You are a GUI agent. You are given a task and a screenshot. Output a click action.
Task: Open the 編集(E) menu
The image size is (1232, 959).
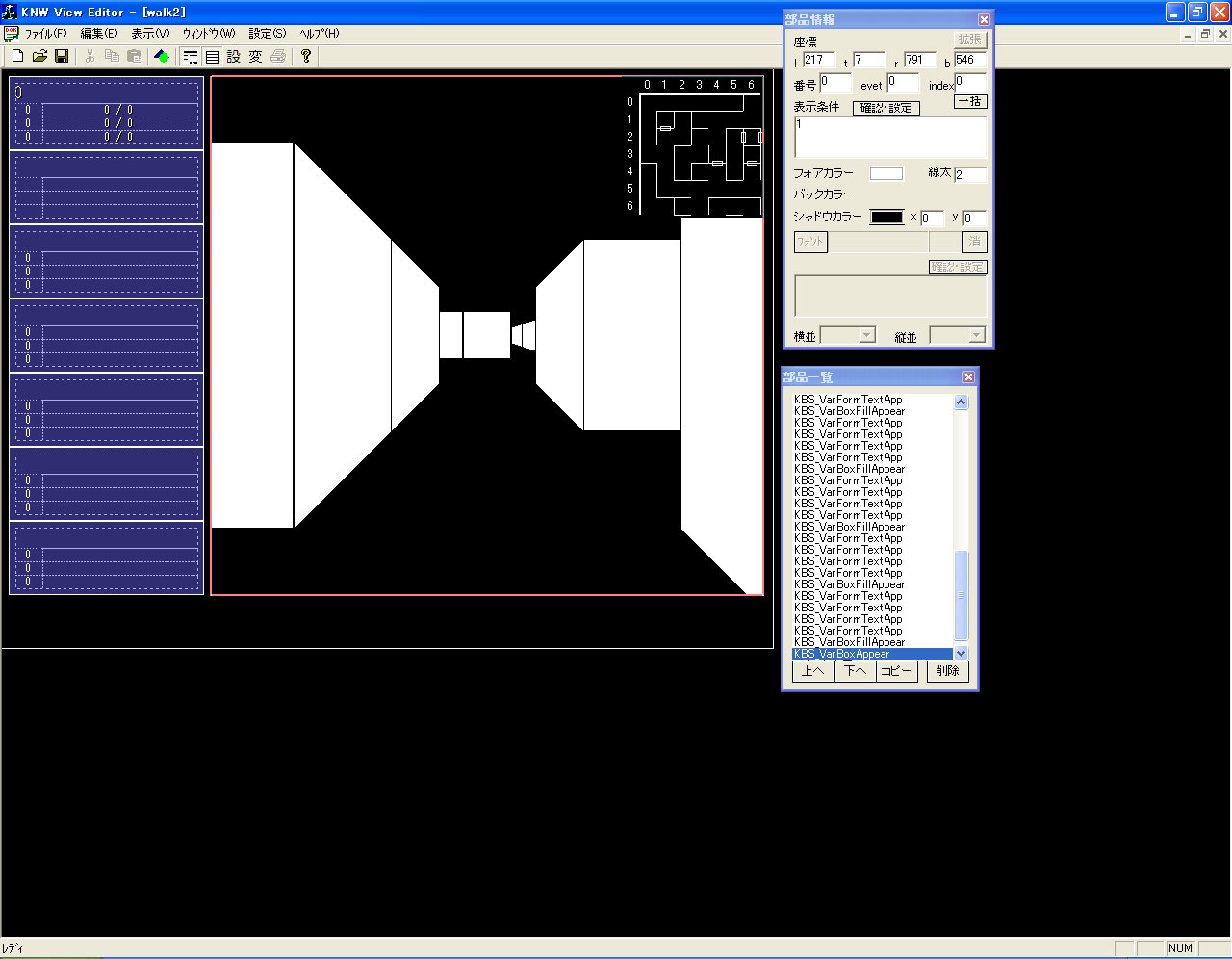98,34
